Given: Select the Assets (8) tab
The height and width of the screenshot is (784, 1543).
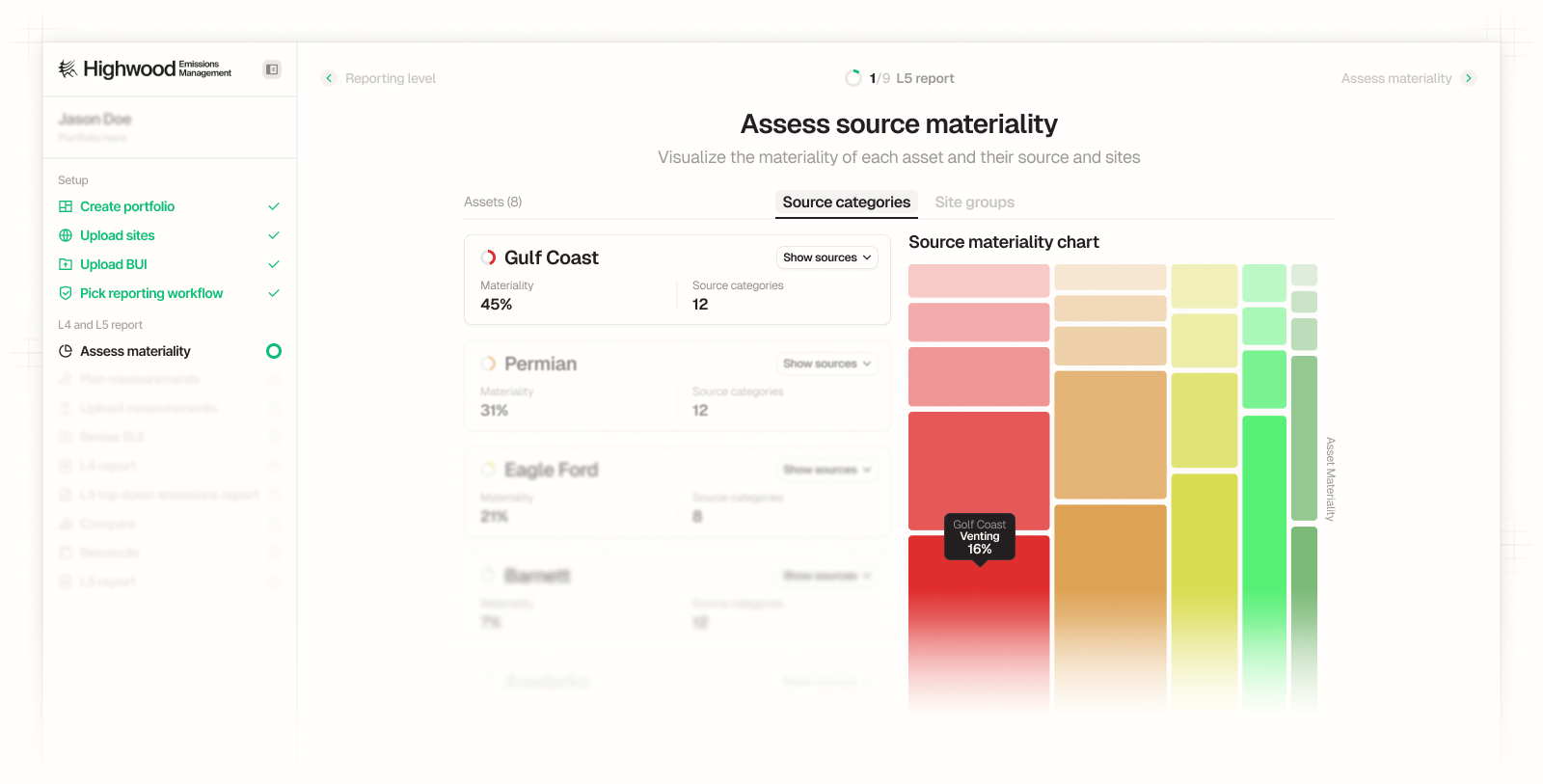Looking at the screenshot, I should click(493, 202).
